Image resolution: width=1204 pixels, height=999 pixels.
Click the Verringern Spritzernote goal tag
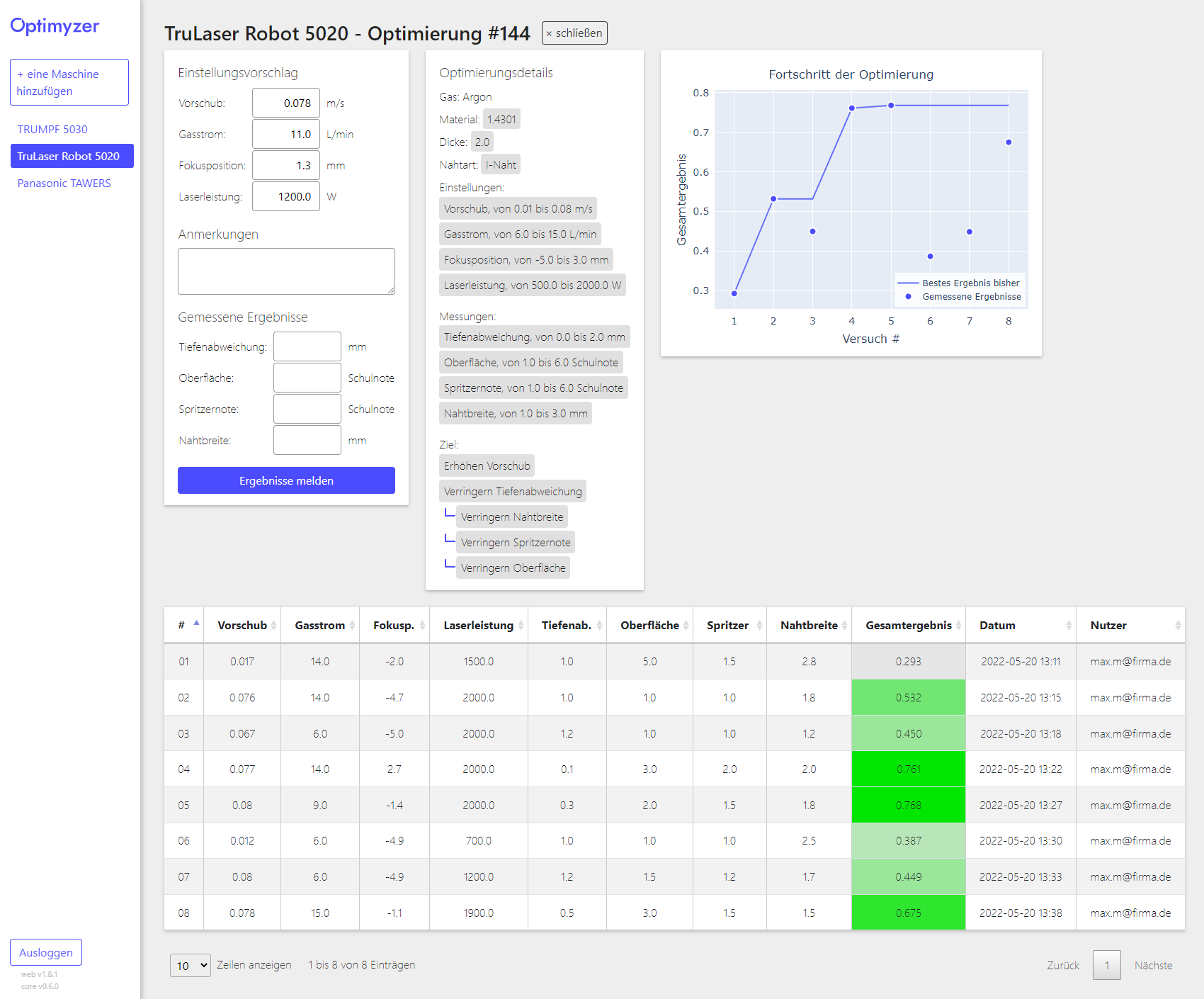pos(516,542)
